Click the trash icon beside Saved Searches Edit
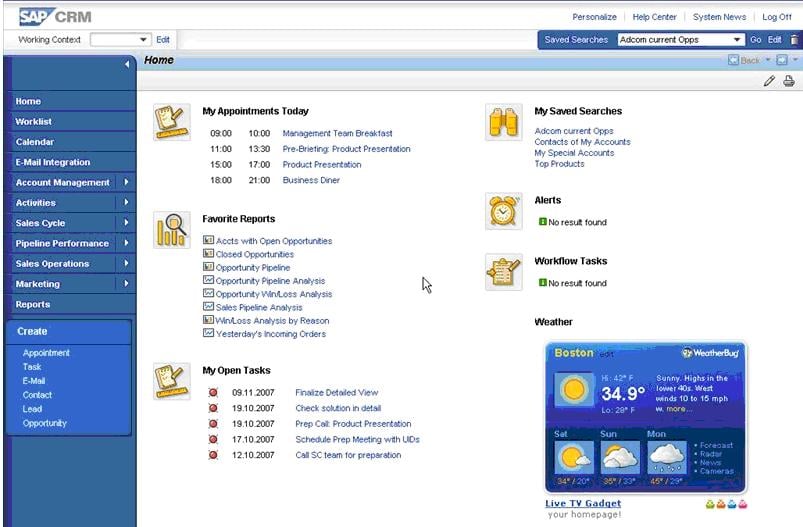 pos(794,39)
